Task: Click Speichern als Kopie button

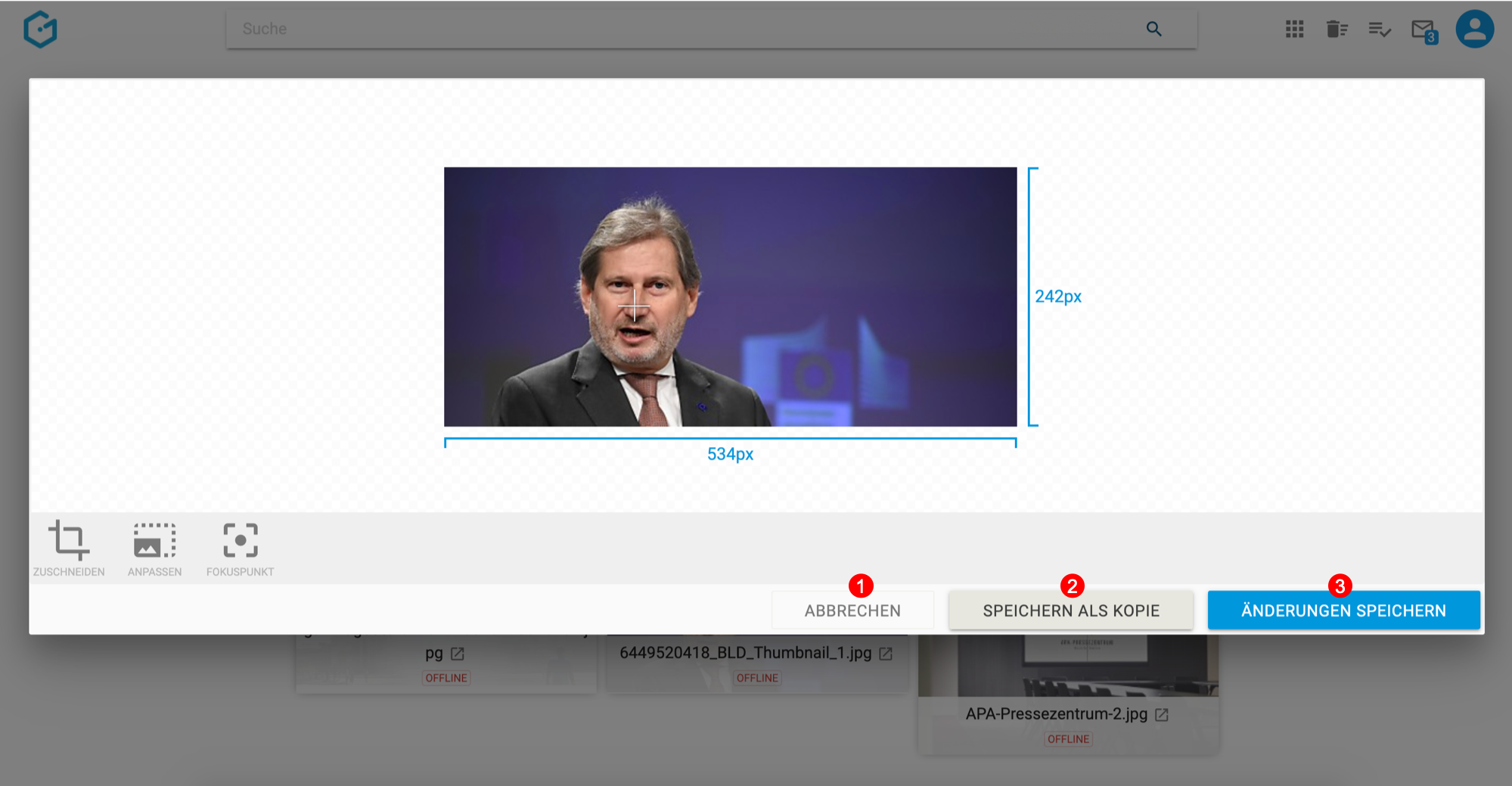Action: pyautogui.click(x=1071, y=610)
